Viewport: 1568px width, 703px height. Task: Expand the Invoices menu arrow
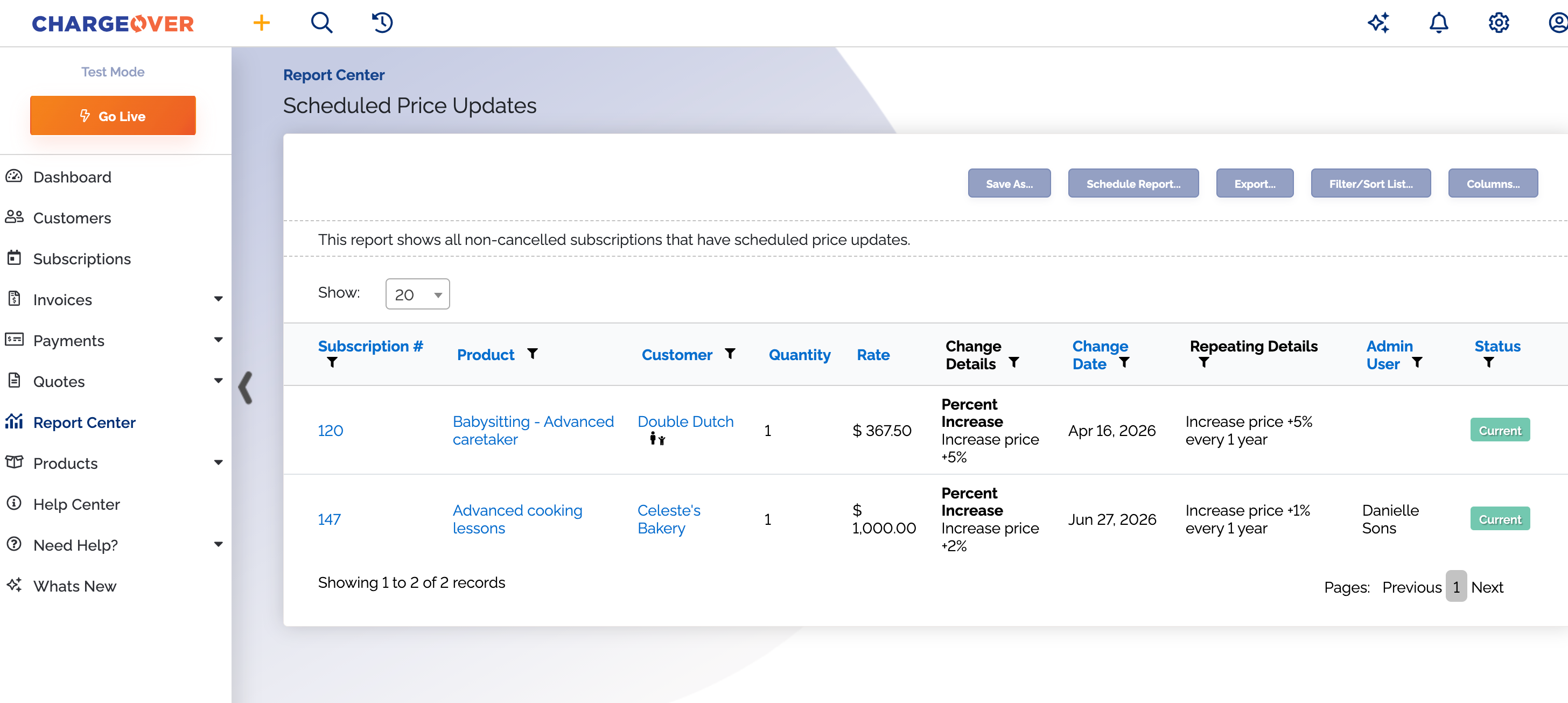[218, 299]
